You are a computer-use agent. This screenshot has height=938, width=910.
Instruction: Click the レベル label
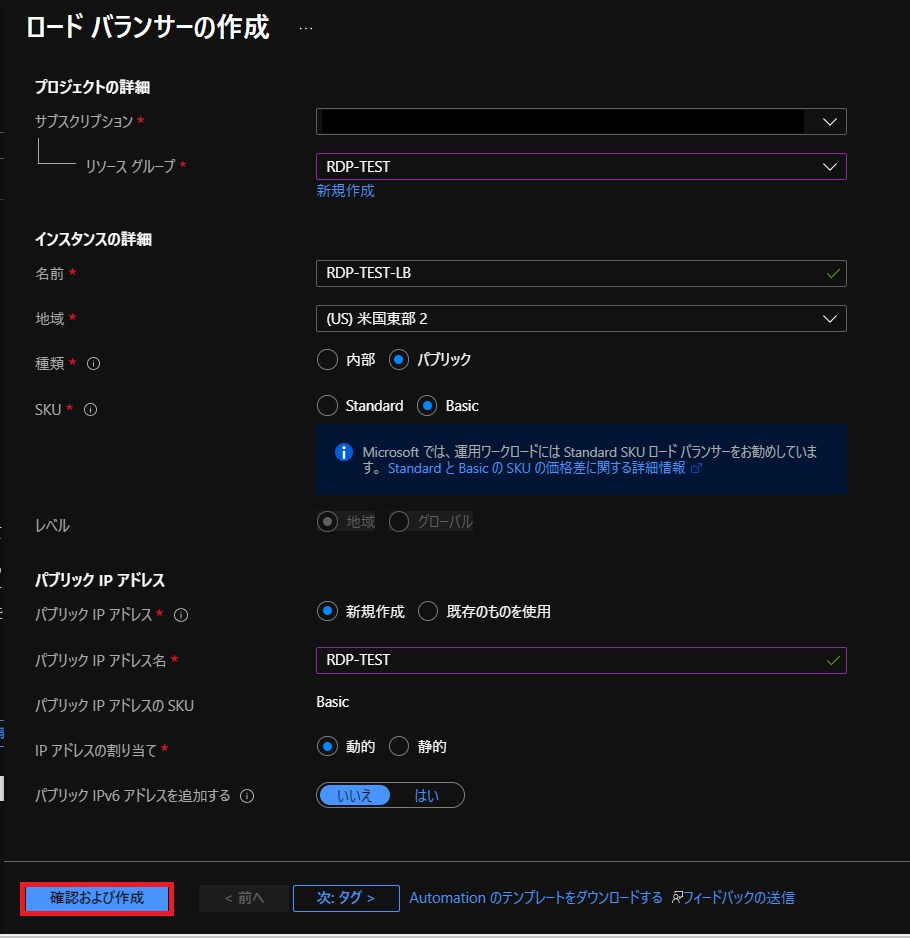[x=53, y=525]
